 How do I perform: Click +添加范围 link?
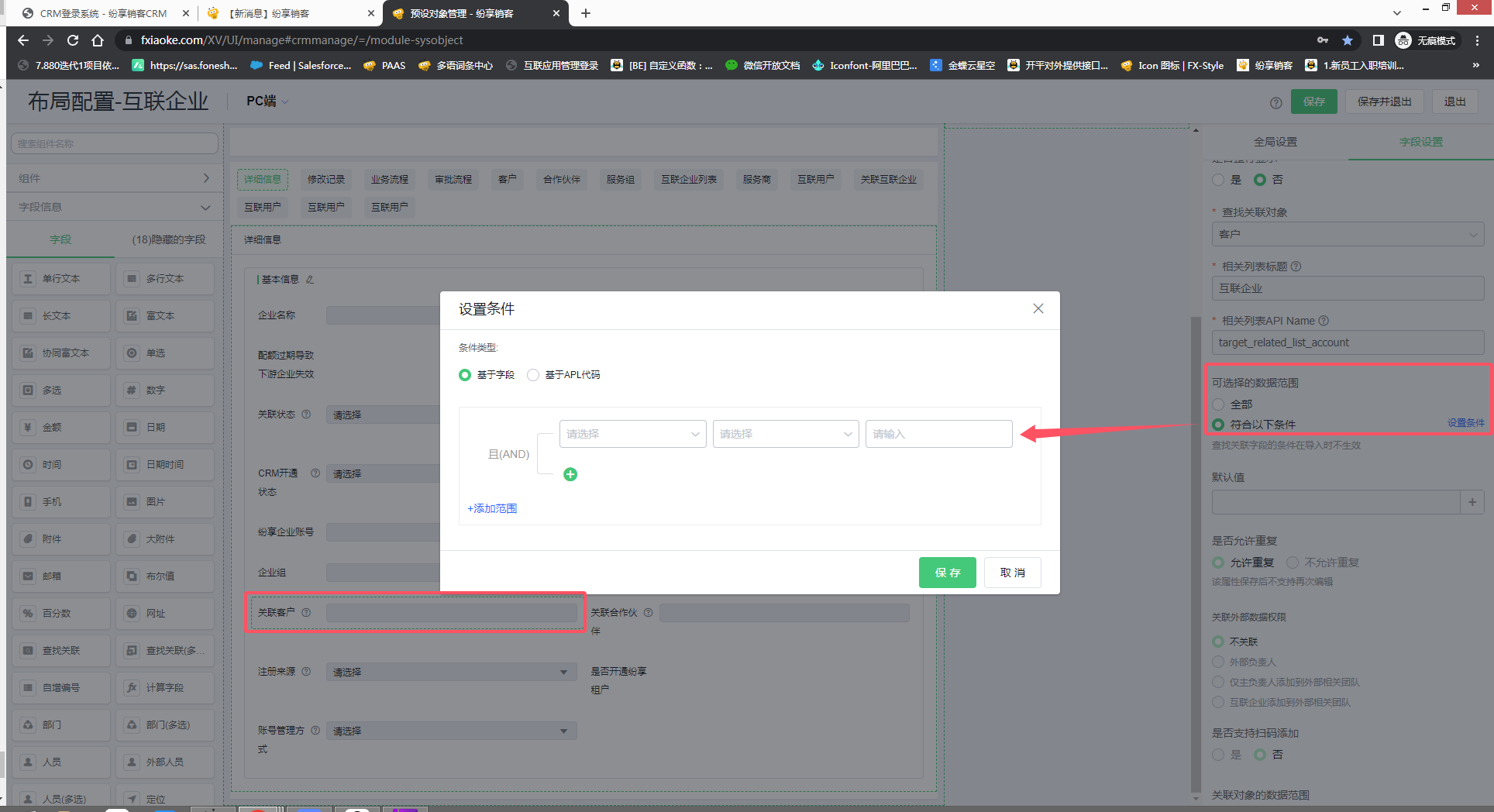[492, 508]
